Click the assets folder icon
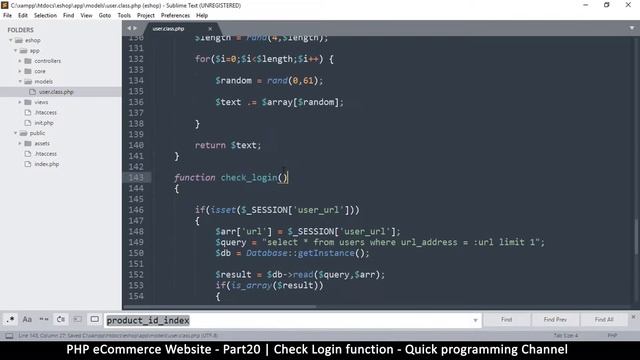 [x=28, y=143]
